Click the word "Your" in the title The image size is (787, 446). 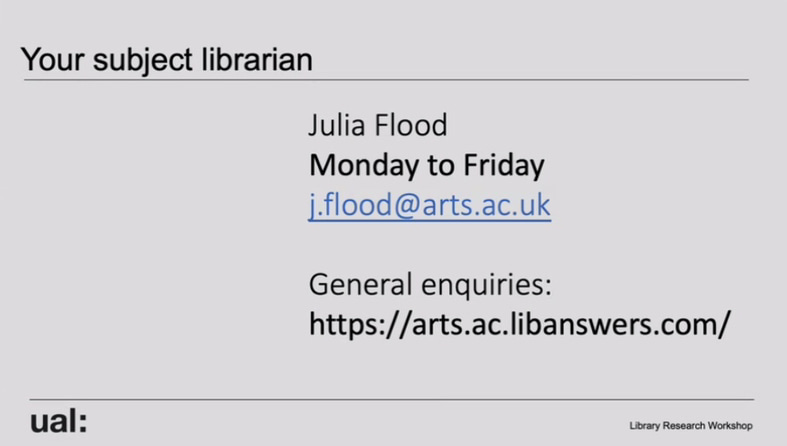point(52,59)
